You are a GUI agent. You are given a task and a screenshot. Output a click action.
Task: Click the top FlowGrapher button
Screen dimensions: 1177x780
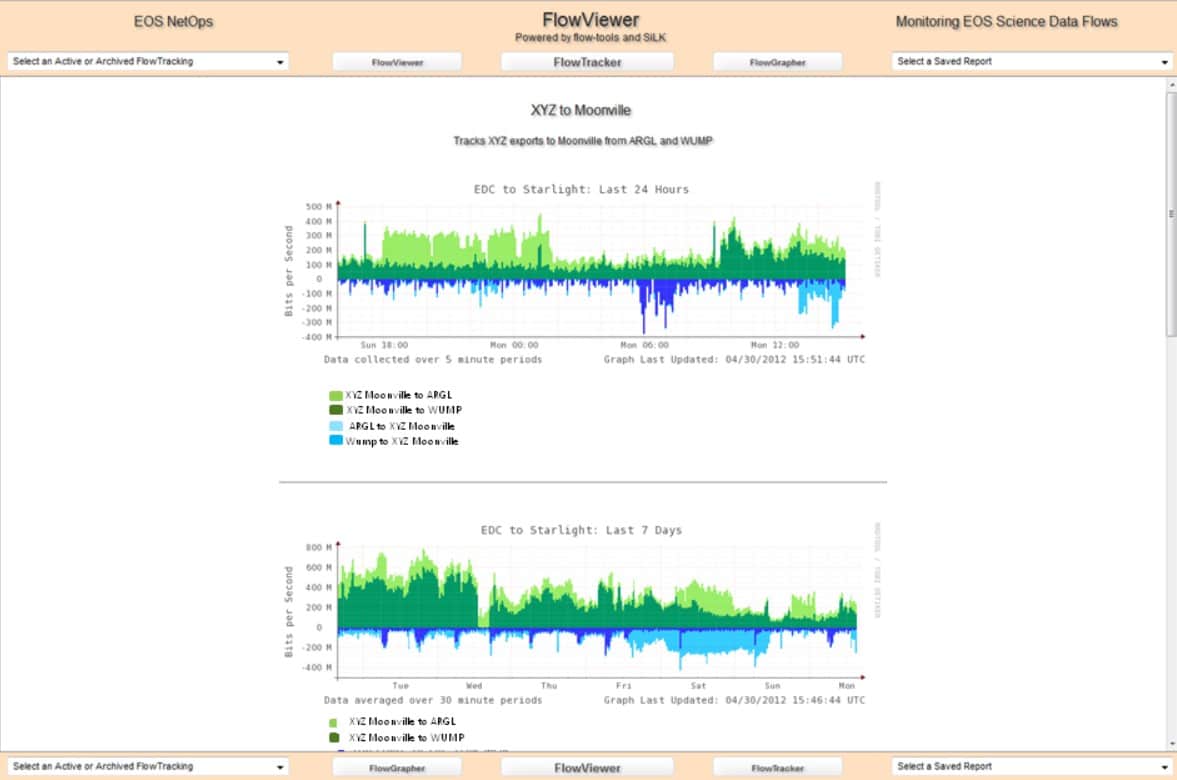click(777, 62)
